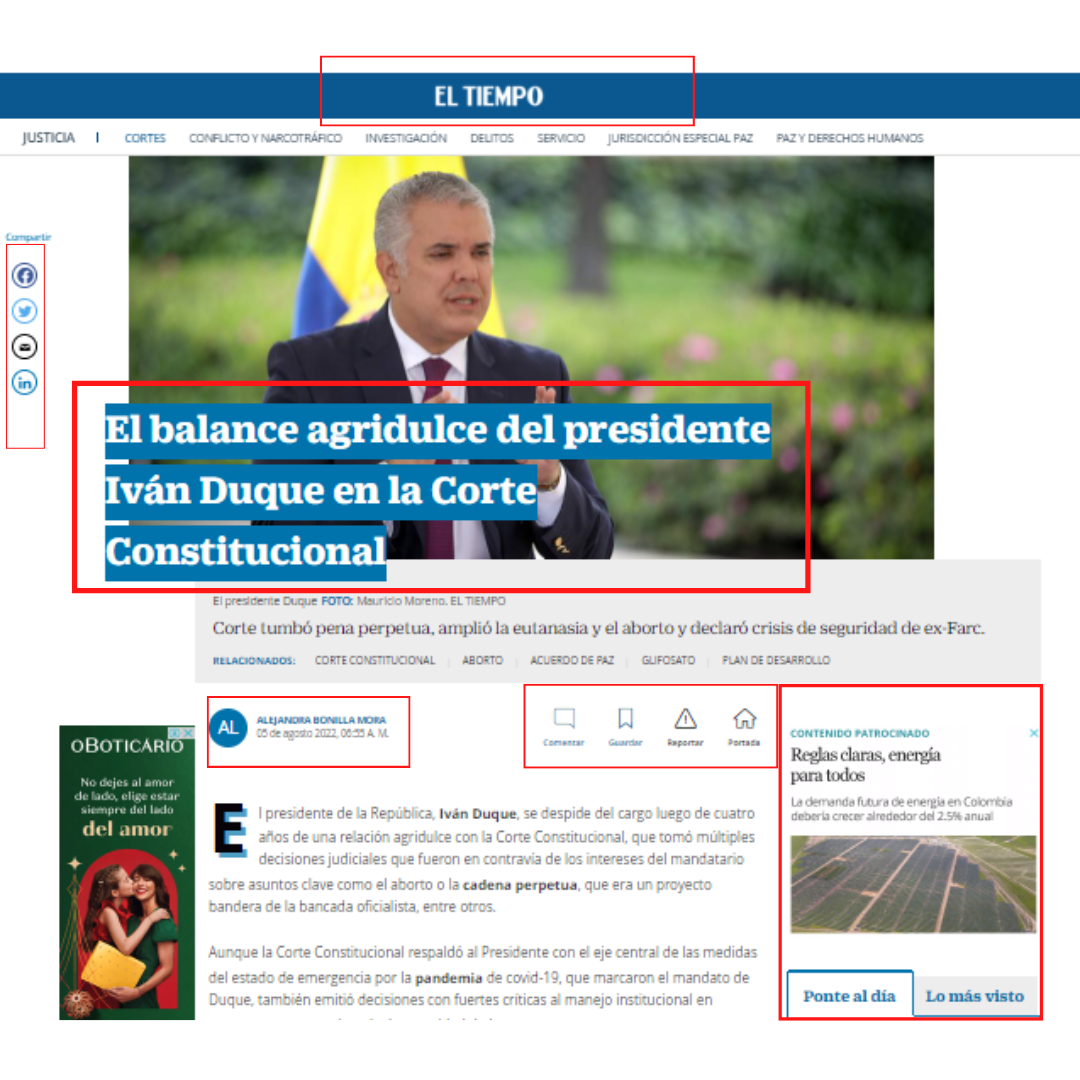This screenshot has height=1080, width=1080.
Task: Share the article on LinkedIn
Action: click(25, 382)
